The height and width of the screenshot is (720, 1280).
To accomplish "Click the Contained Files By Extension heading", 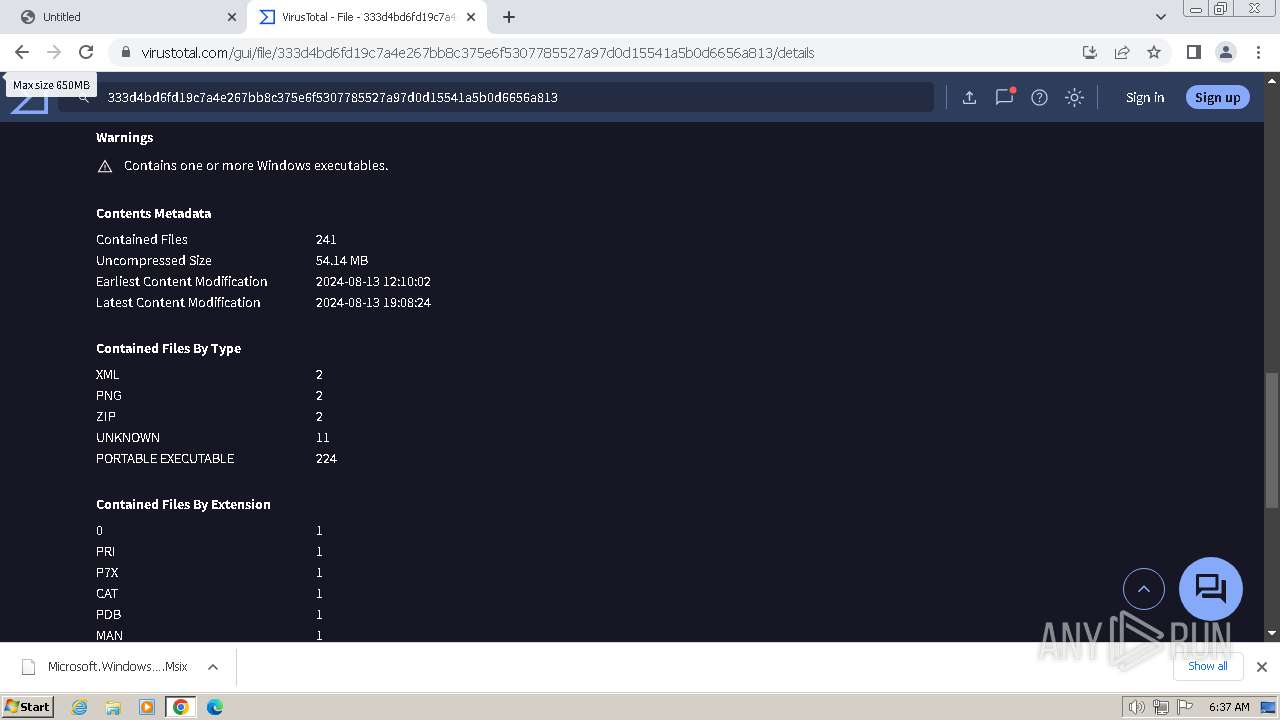I will pos(183,504).
